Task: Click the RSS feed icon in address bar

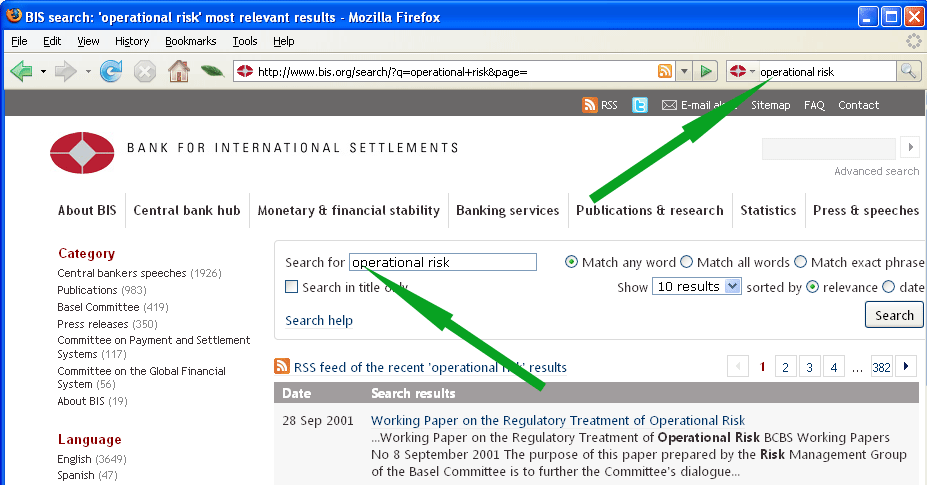Action: point(665,71)
